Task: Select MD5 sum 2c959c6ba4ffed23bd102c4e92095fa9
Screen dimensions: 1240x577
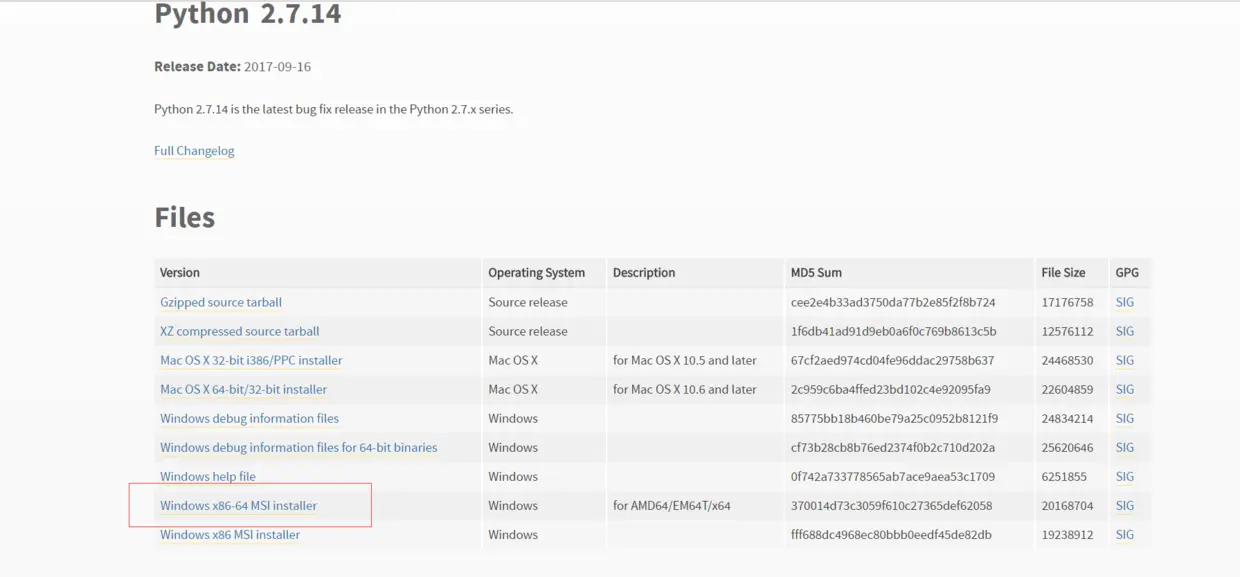Action: pyautogui.click(x=890, y=389)
